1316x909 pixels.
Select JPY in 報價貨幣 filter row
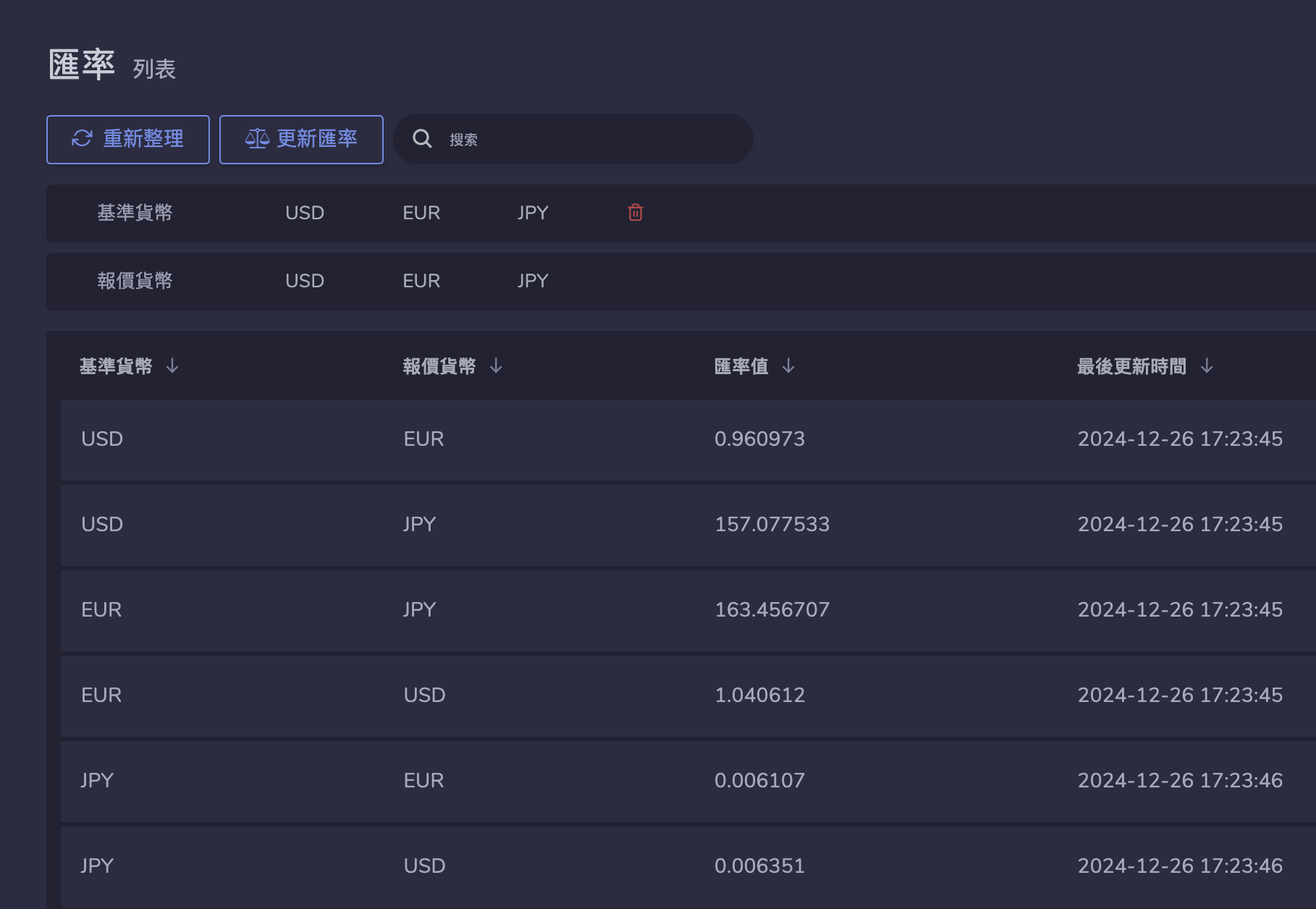click(533, 281)
